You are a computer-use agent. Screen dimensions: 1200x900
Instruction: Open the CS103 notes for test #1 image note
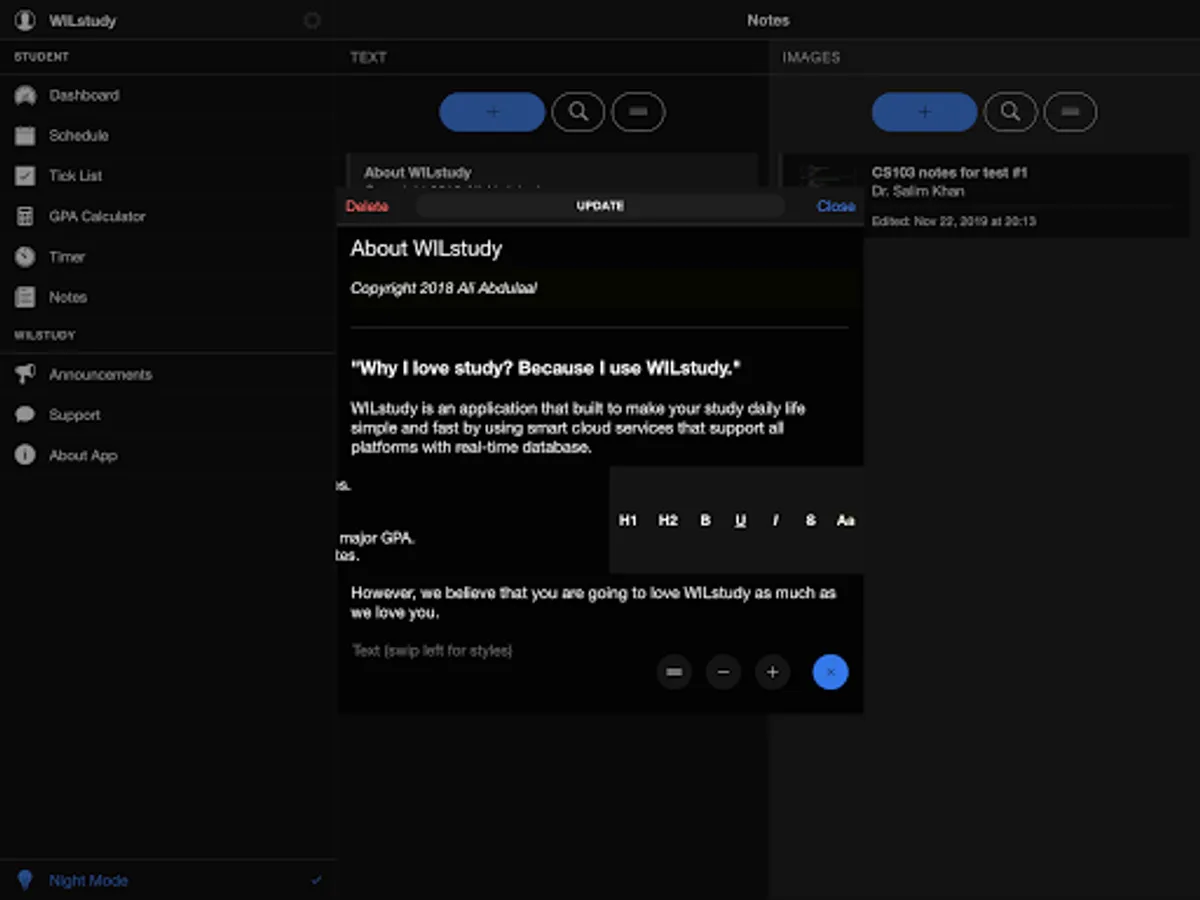[985, 195]
